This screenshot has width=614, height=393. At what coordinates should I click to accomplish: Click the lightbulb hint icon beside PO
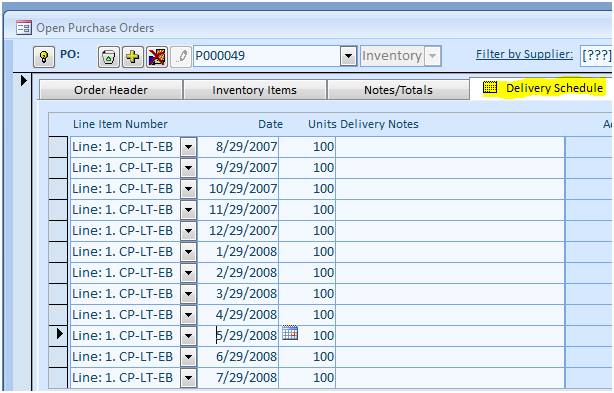pyautogui.click(x=43, y=57)
